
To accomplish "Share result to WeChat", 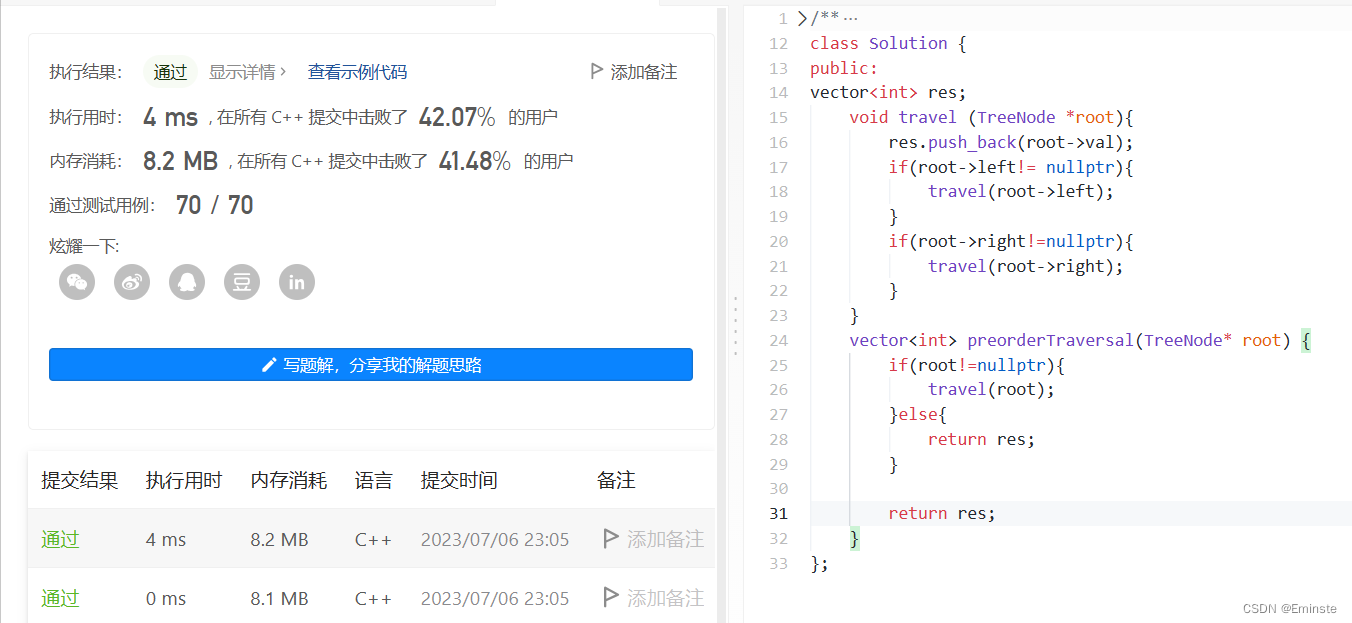I will point(77,282).
